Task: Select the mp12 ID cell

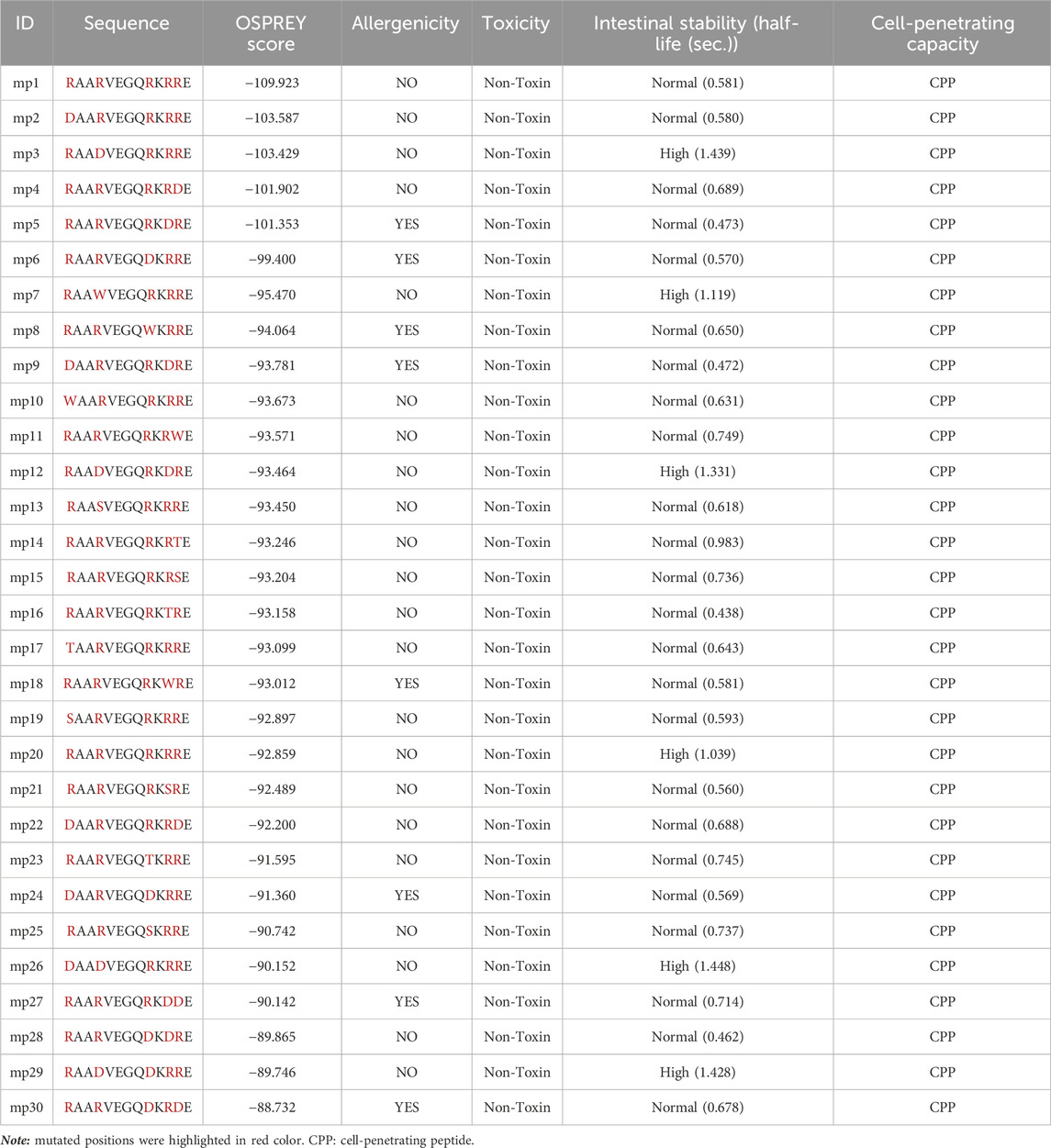Action: click(26, 472)
